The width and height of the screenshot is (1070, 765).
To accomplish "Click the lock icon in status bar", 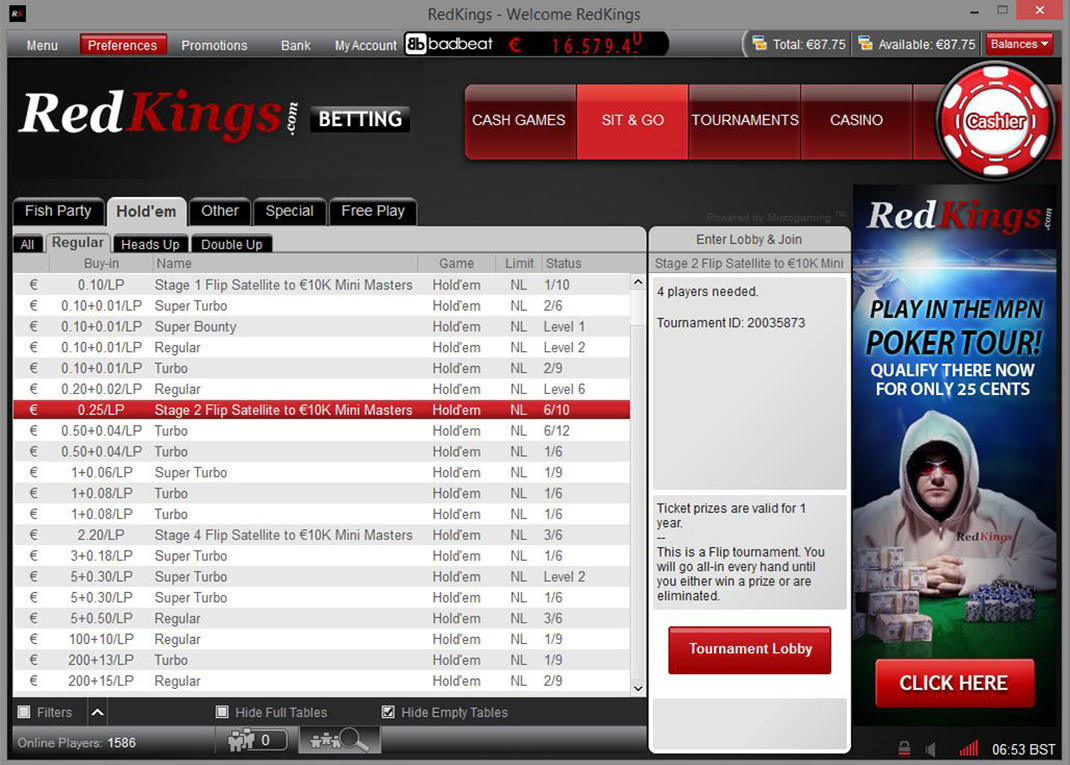I will [904, 749].
